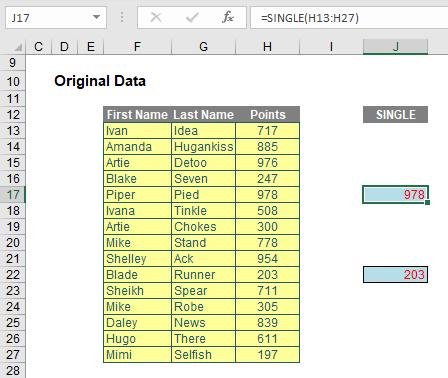
Task: Select the cell containing Hugankiss
Action: [203, 147]
